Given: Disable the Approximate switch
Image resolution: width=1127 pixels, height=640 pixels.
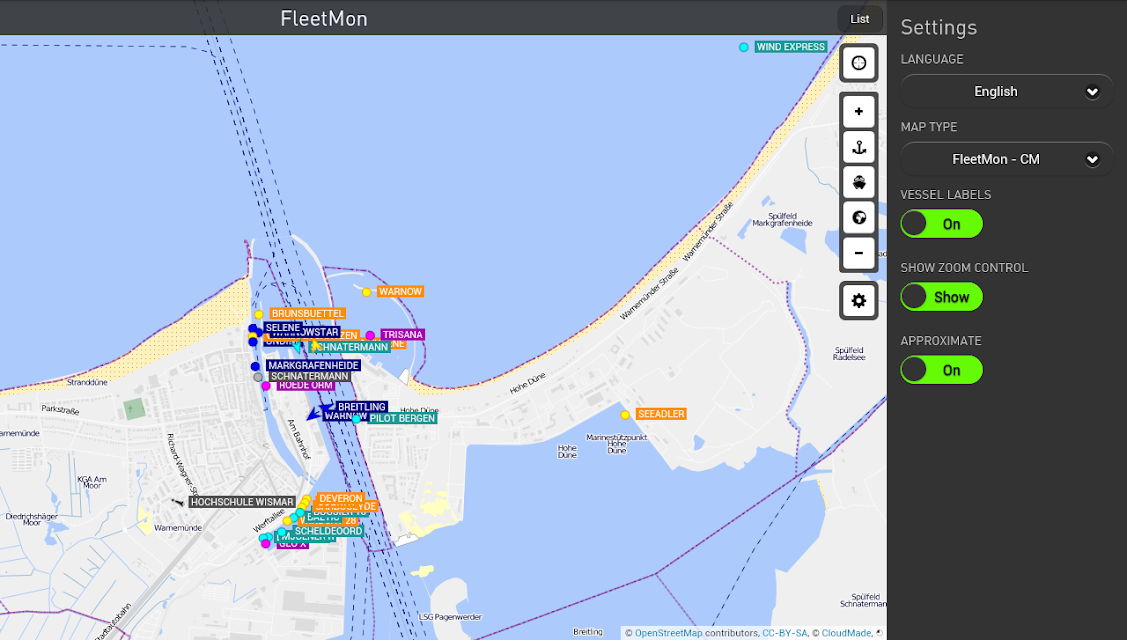Looking at the screenshot, I should [942, 370].
